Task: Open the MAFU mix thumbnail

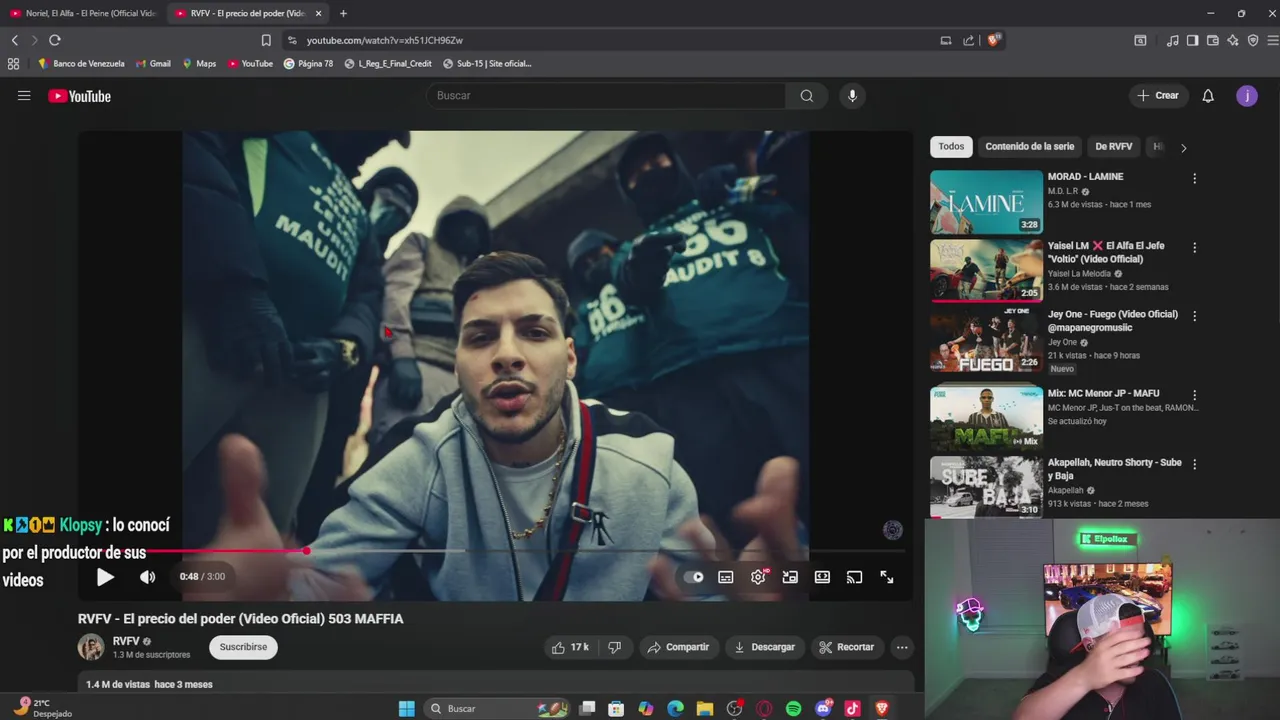Action: tap(986, 419)
